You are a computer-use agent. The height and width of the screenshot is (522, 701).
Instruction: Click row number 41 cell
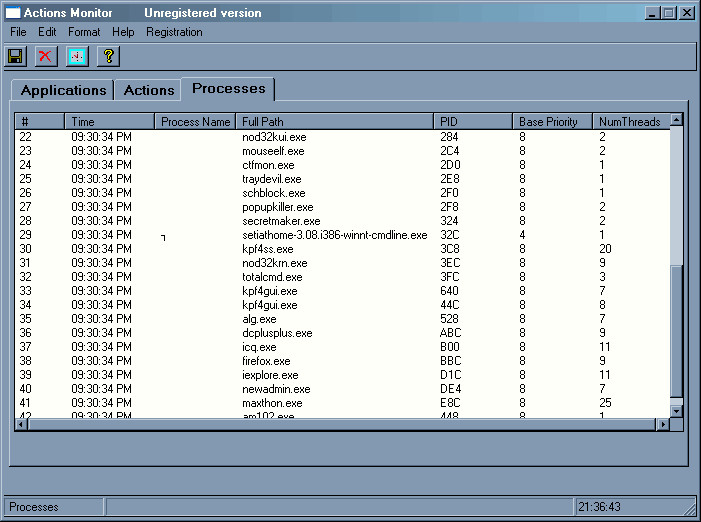pos(25,403)
